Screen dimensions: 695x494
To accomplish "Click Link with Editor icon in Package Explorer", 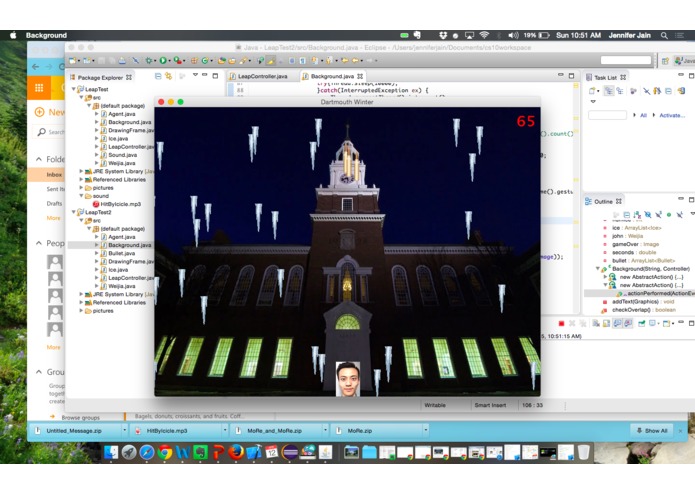I will click(x=168, y=76).
